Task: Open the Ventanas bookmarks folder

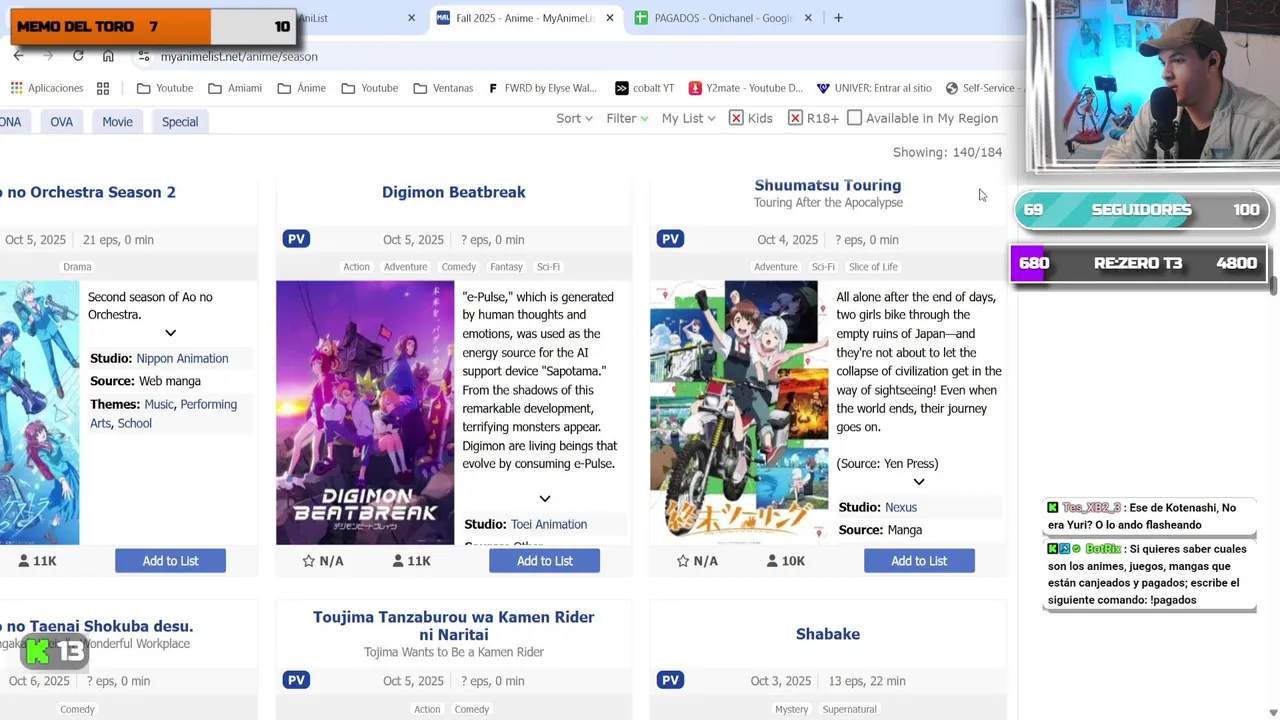Action: pos(443,88)
